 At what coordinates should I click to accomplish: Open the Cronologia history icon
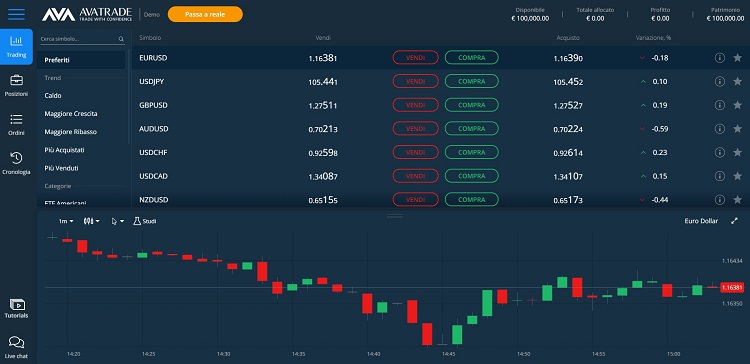pos(16,157)
